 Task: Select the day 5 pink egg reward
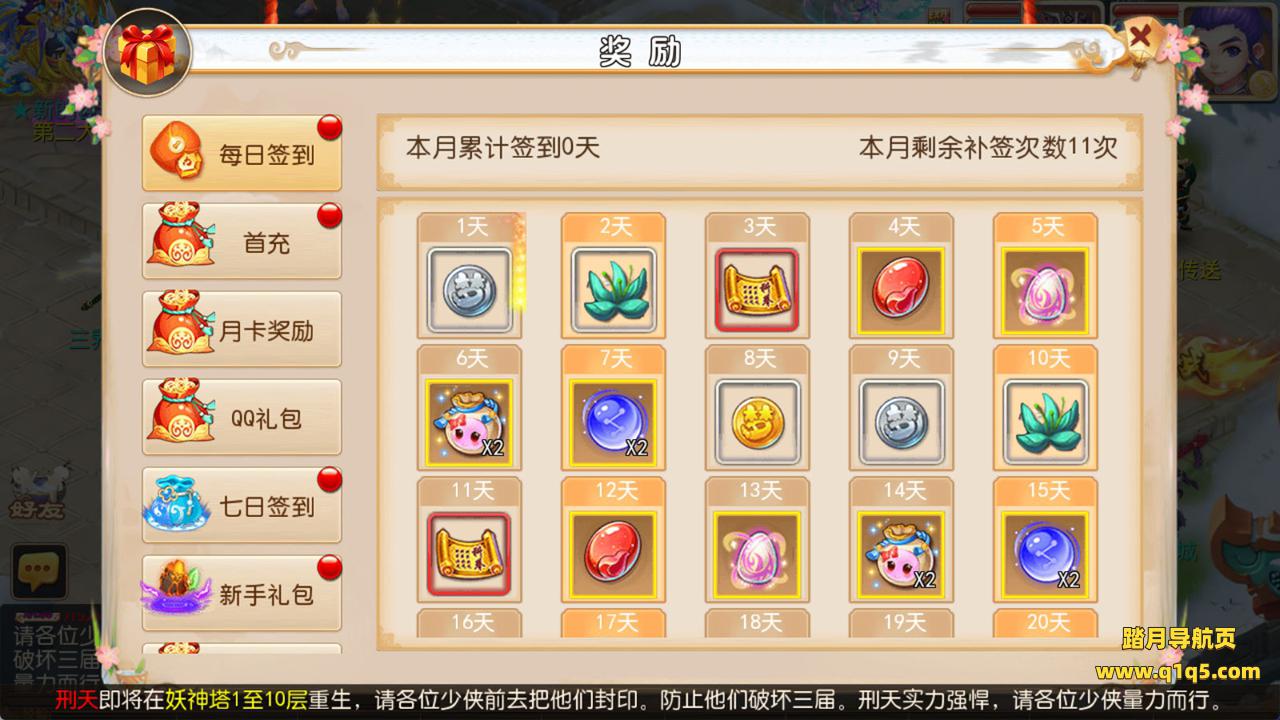pos(1045,290)
